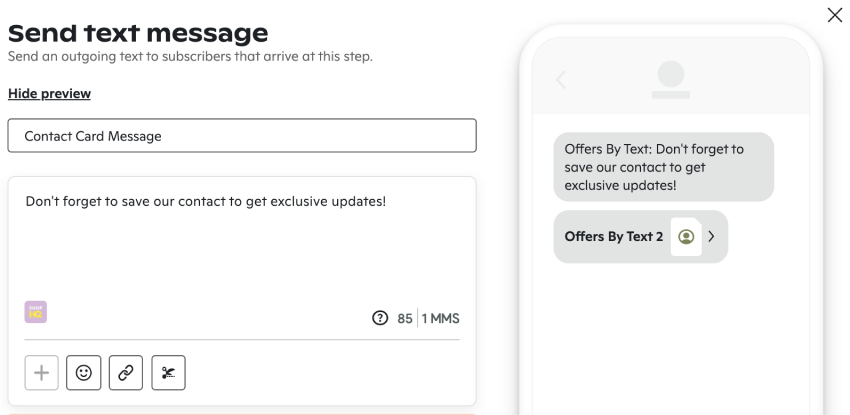Click the avatar in the phone preview header
Image resolution: width=850 pixels, height=415 pixels.
pos(671,80)
